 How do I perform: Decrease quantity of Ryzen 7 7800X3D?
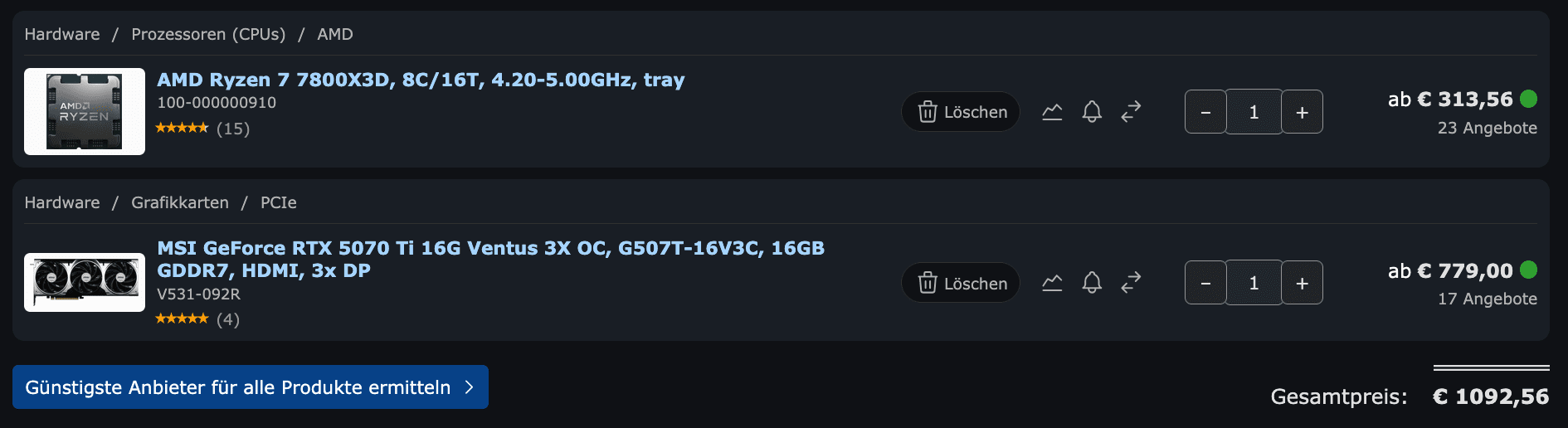1205,112
